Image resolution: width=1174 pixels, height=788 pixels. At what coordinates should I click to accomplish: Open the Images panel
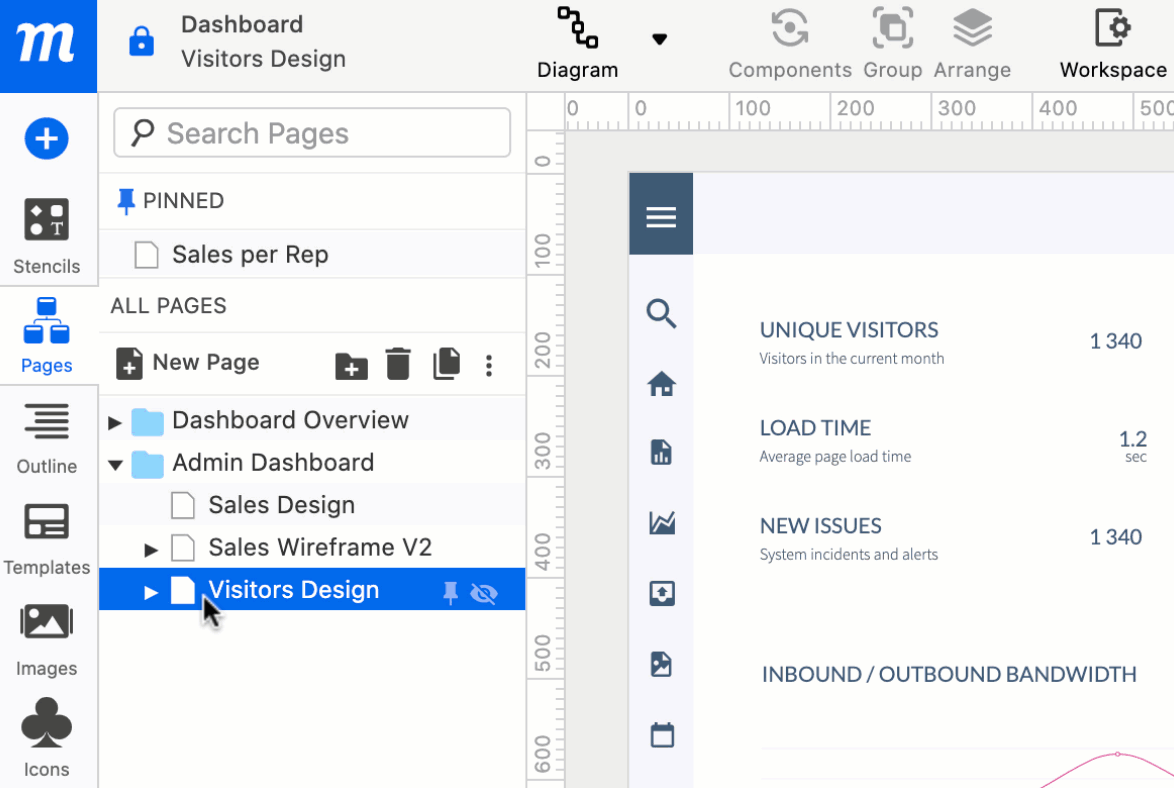coord(47,636)
